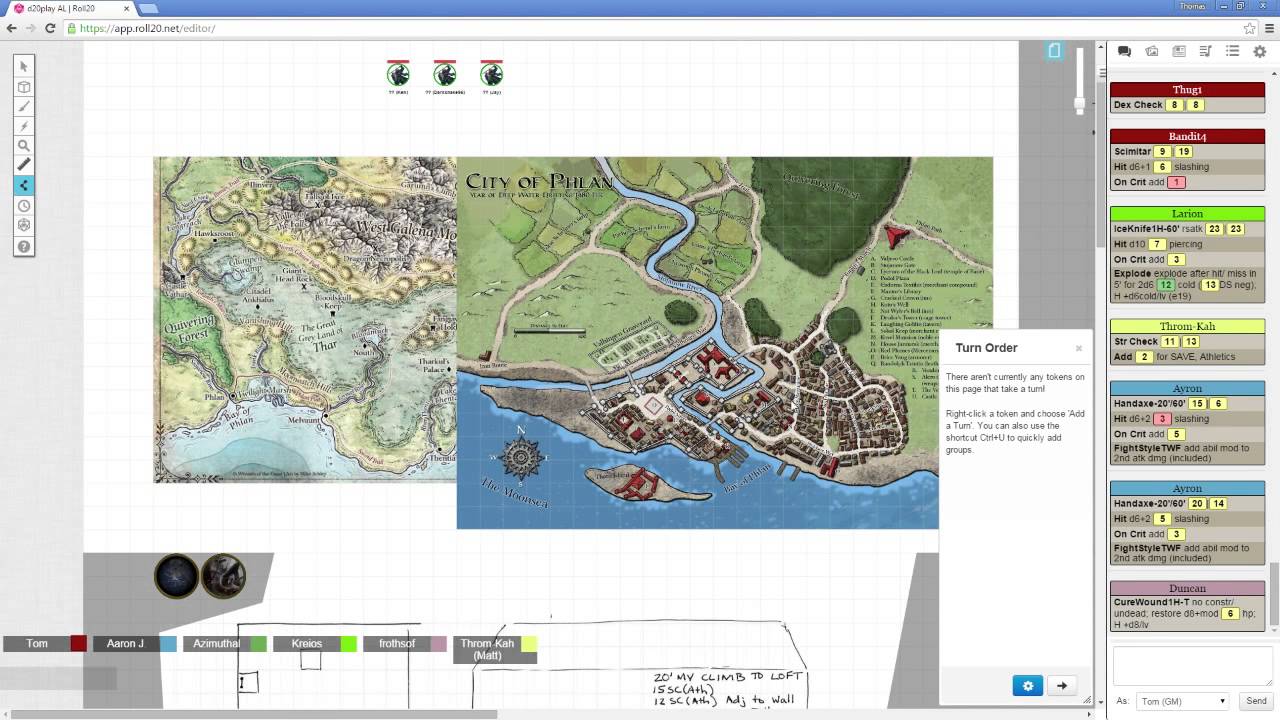Viewport: 1280px width, 720px height.
Task: Click the dark blue orb token
Action: [176, 577]
